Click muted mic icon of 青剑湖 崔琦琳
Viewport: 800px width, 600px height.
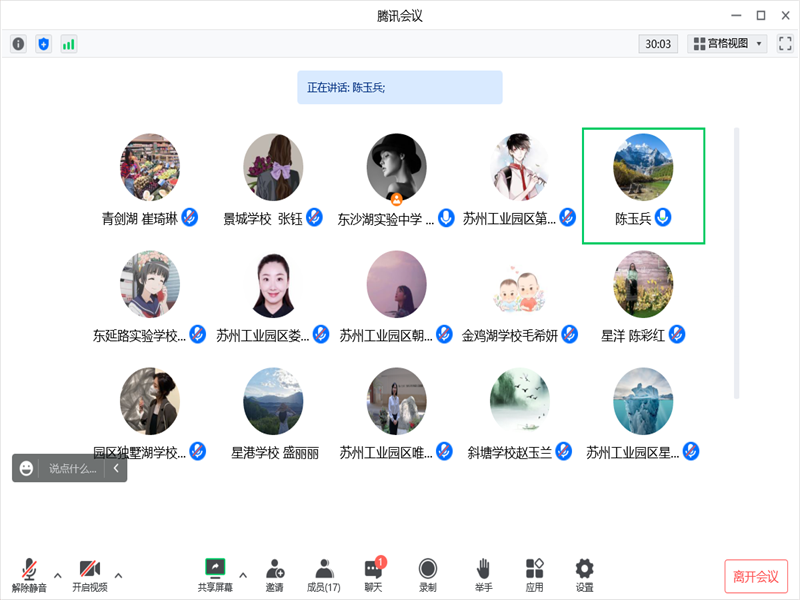click(x=189, y=218)
